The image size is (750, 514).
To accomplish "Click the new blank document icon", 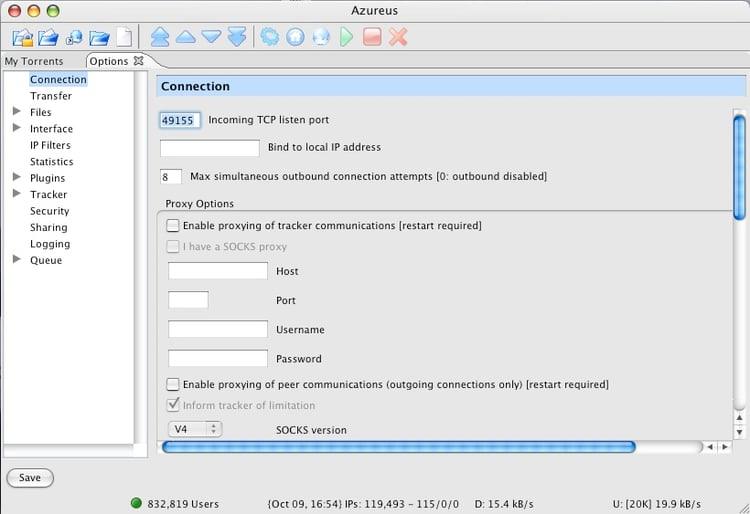I will [x=124, y=37].
